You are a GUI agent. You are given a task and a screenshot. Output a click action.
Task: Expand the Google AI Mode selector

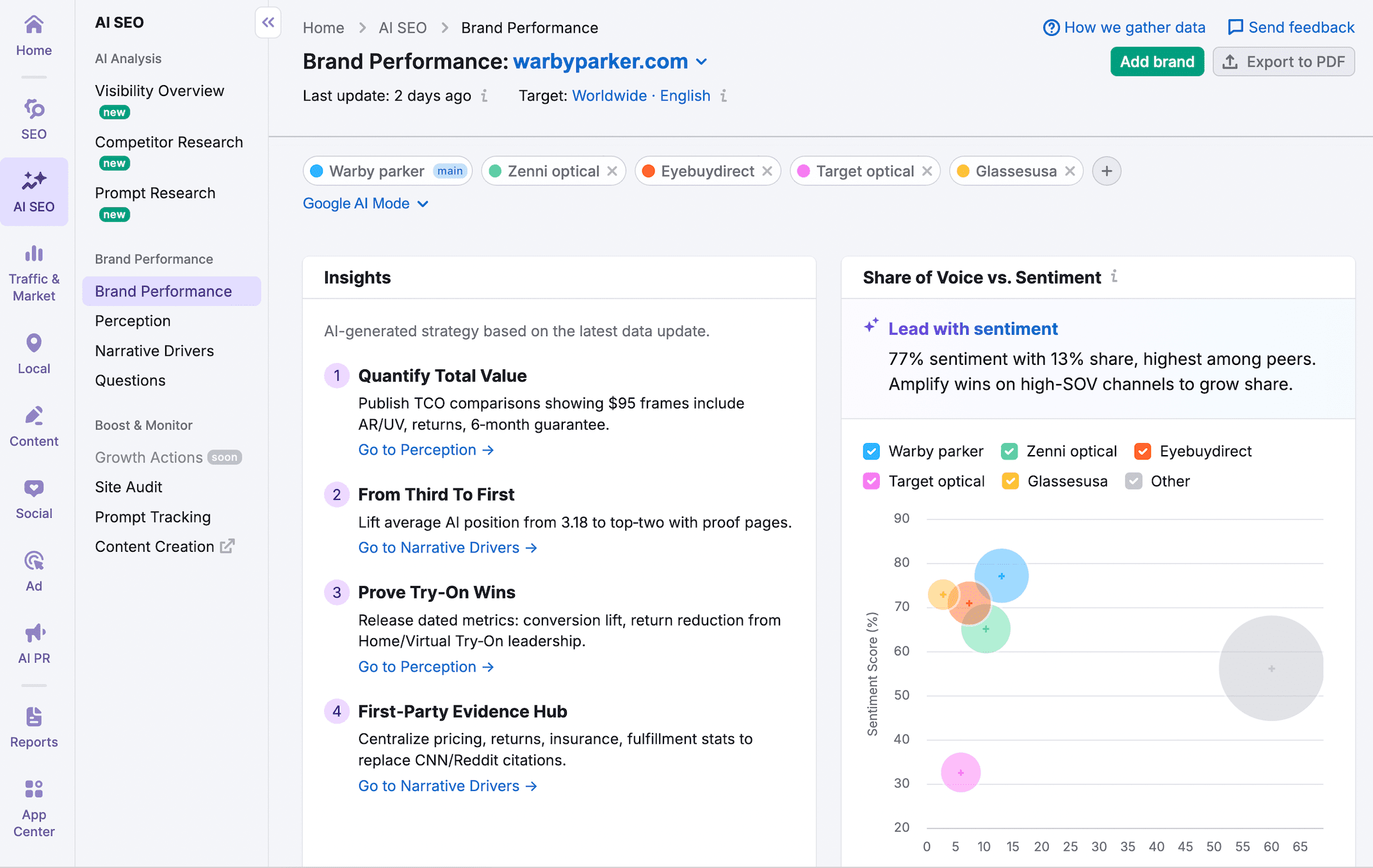coord(366,203)
